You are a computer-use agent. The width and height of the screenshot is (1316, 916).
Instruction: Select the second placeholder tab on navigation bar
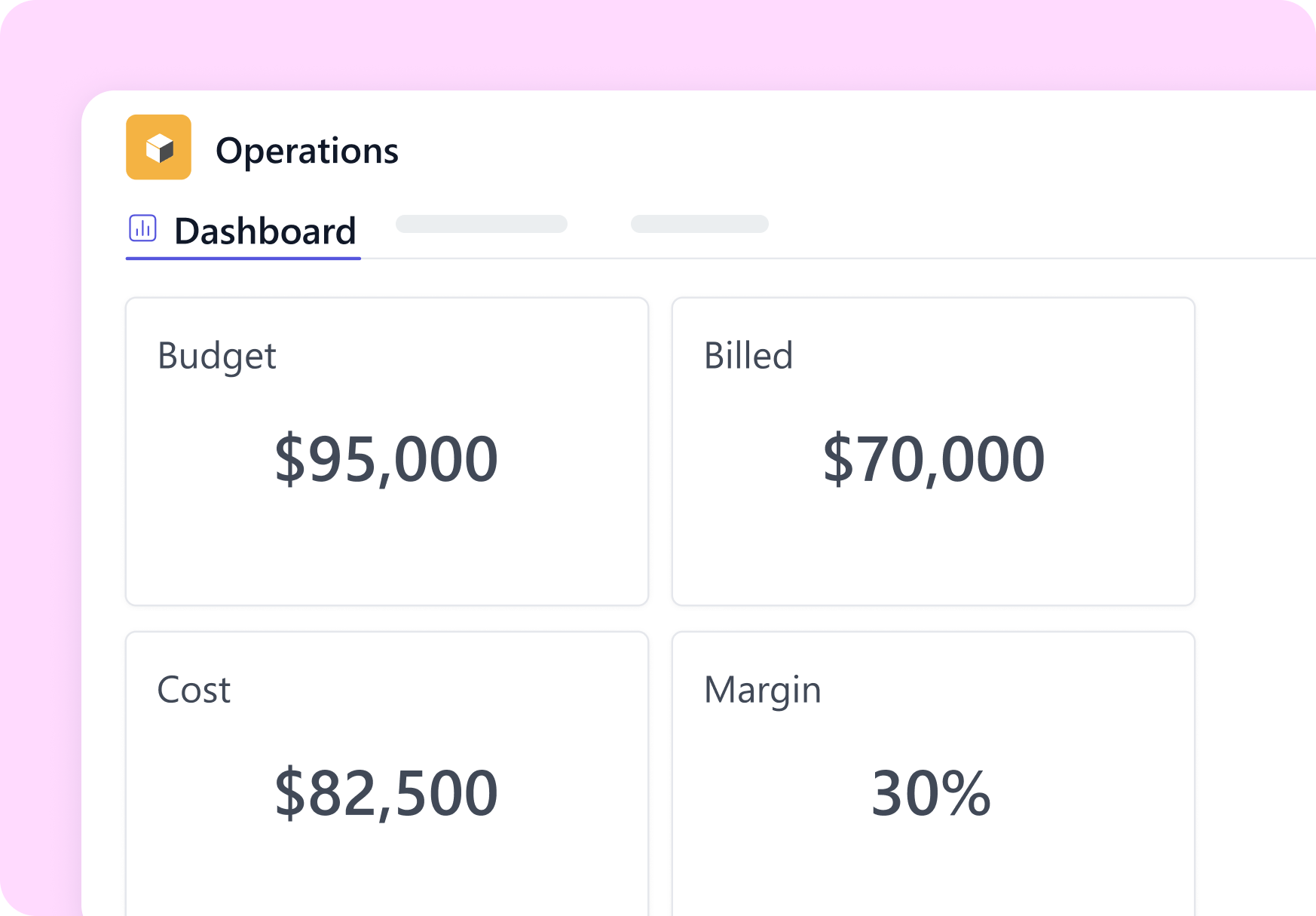(699, 224)
